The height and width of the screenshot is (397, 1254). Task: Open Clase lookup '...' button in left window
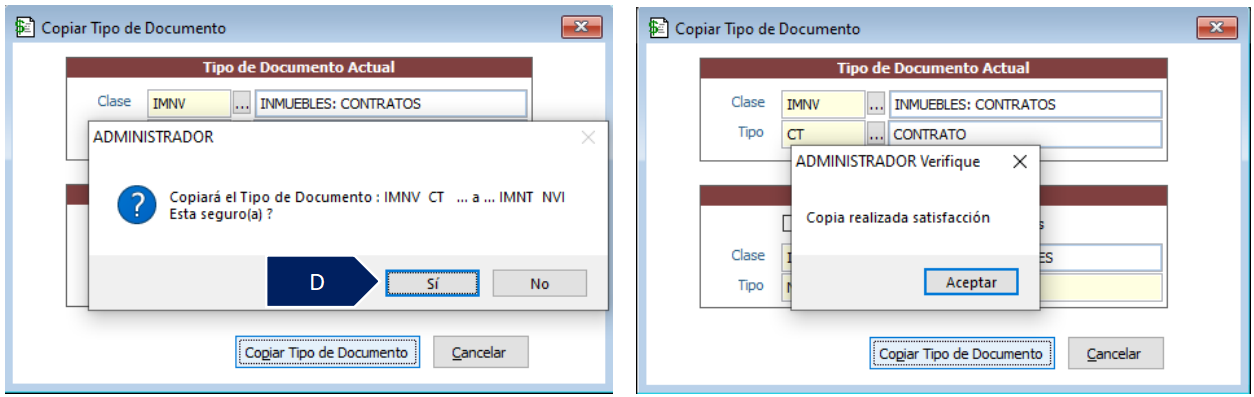pos(241,103)
